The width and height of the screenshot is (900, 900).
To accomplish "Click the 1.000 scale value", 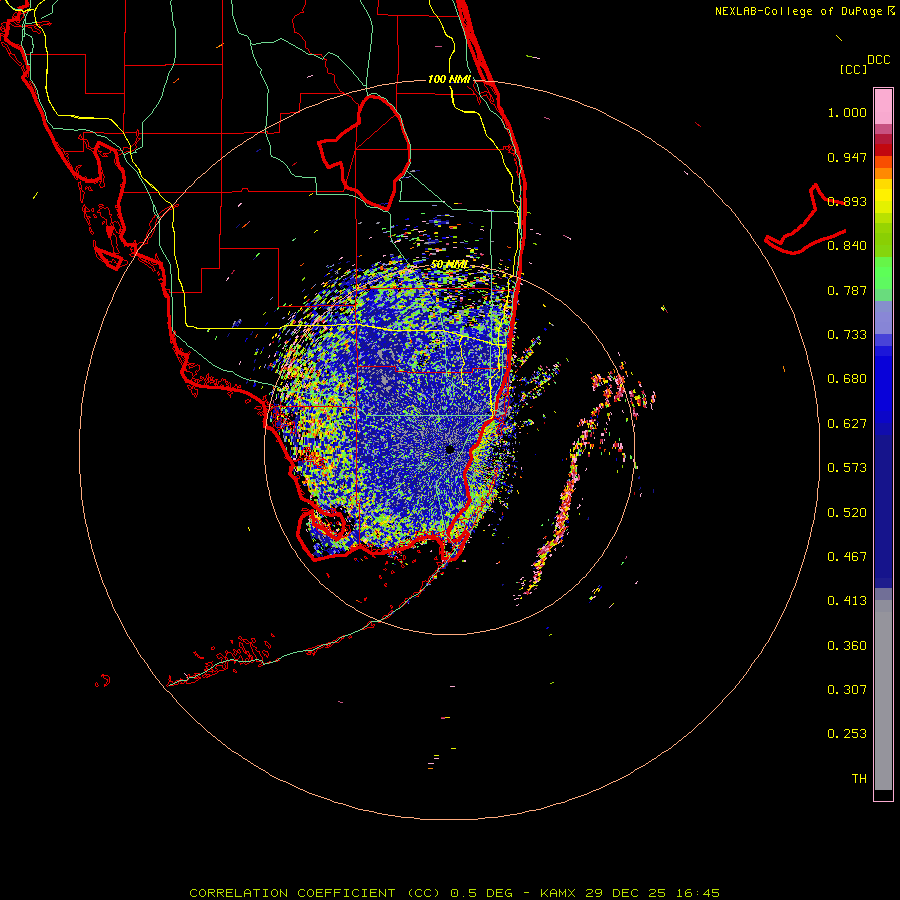I will 847,112.
